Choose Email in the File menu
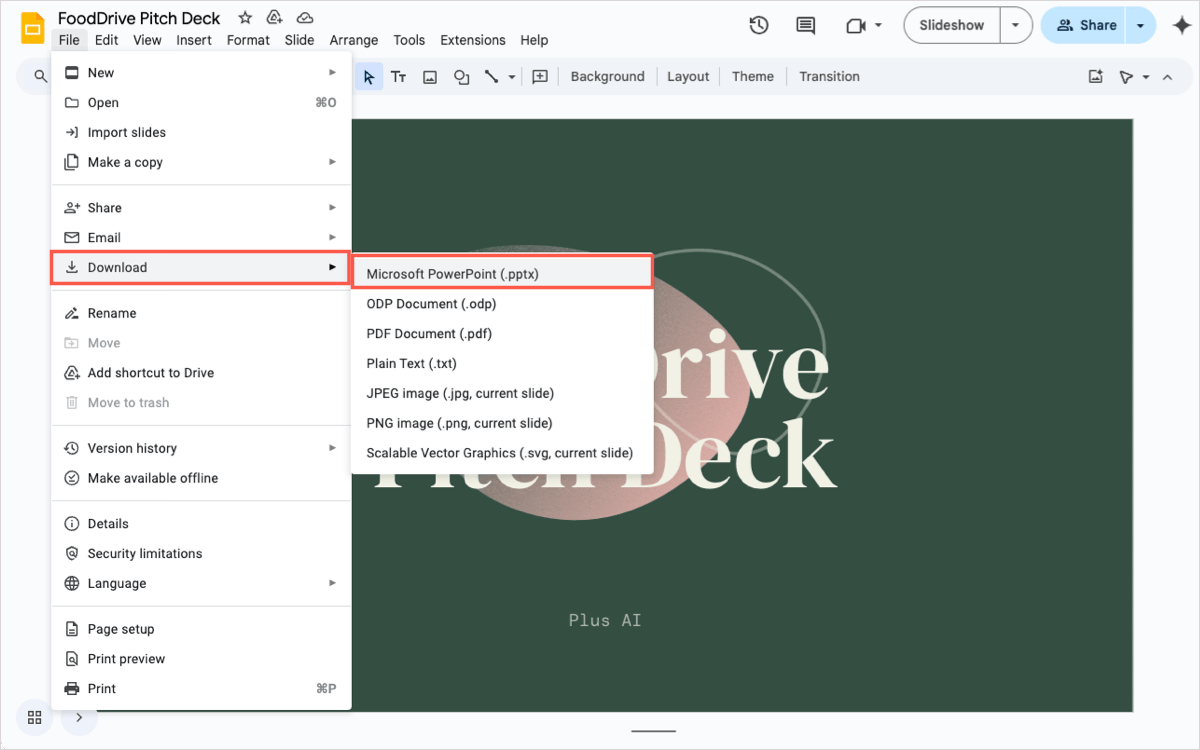The width and height of the screenshot is (1200, 750). (x=201, y=238)
